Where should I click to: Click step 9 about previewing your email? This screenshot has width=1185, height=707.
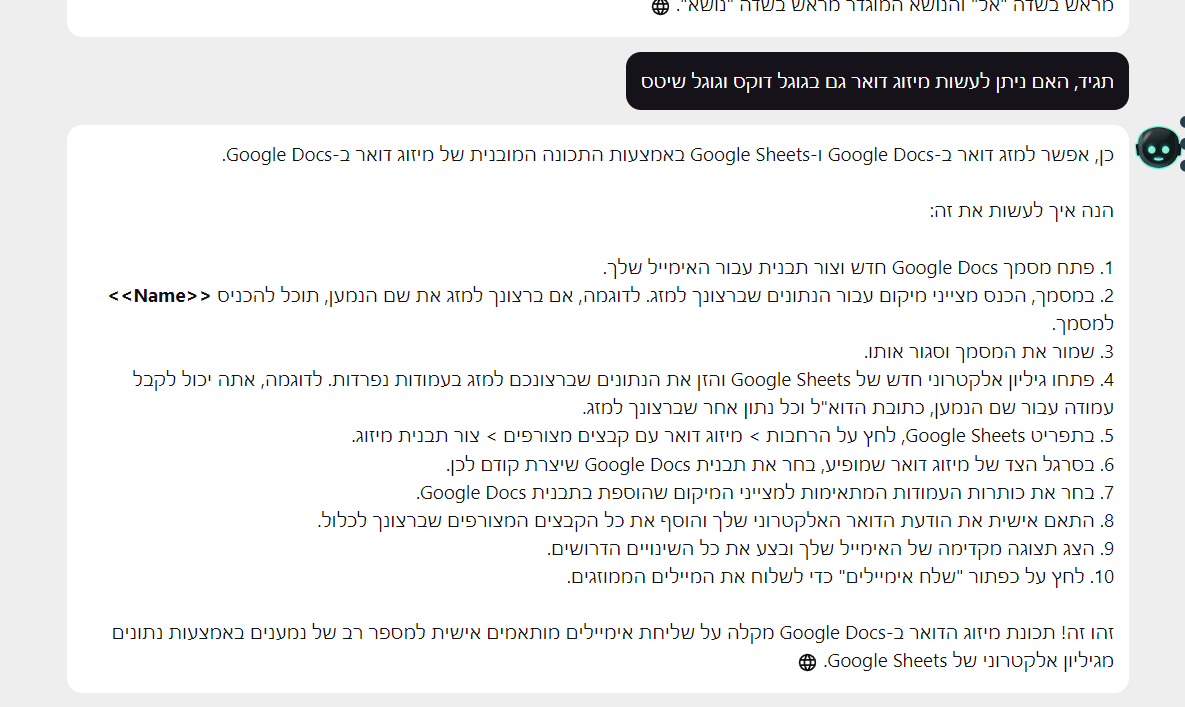(x=830, y=549)
